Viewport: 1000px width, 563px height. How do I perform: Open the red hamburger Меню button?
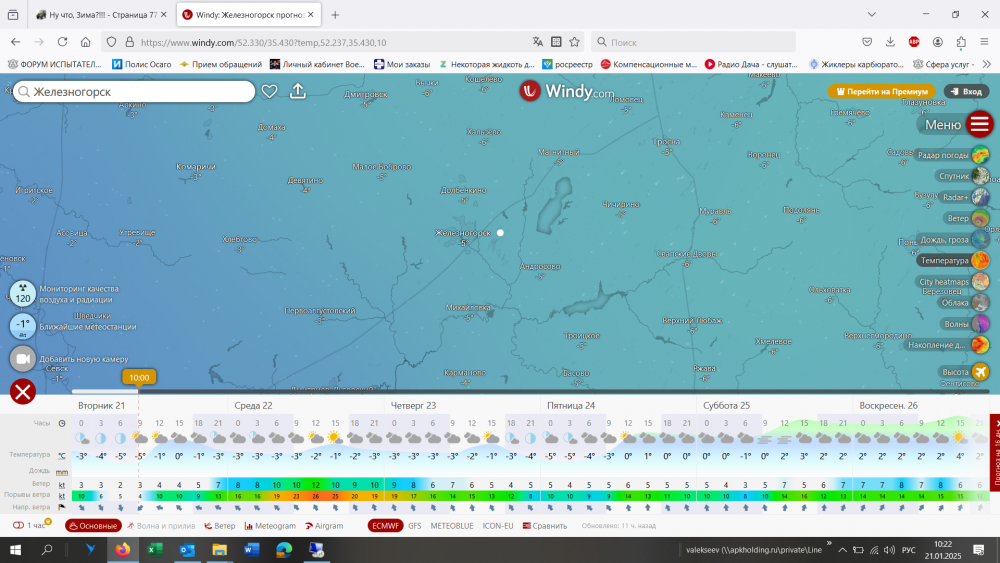click(979, 124)
